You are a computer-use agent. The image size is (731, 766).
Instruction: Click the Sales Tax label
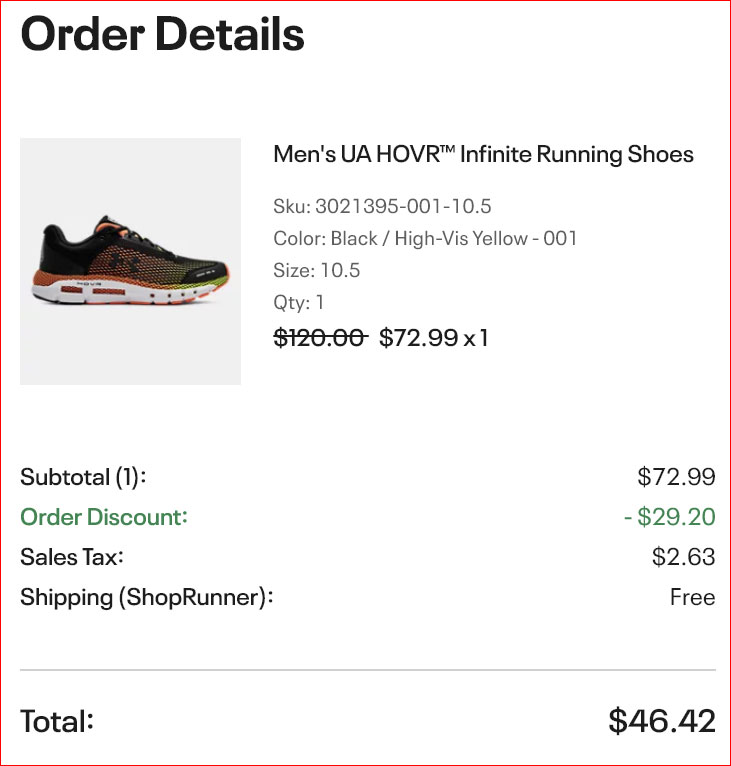click(72, 557)
